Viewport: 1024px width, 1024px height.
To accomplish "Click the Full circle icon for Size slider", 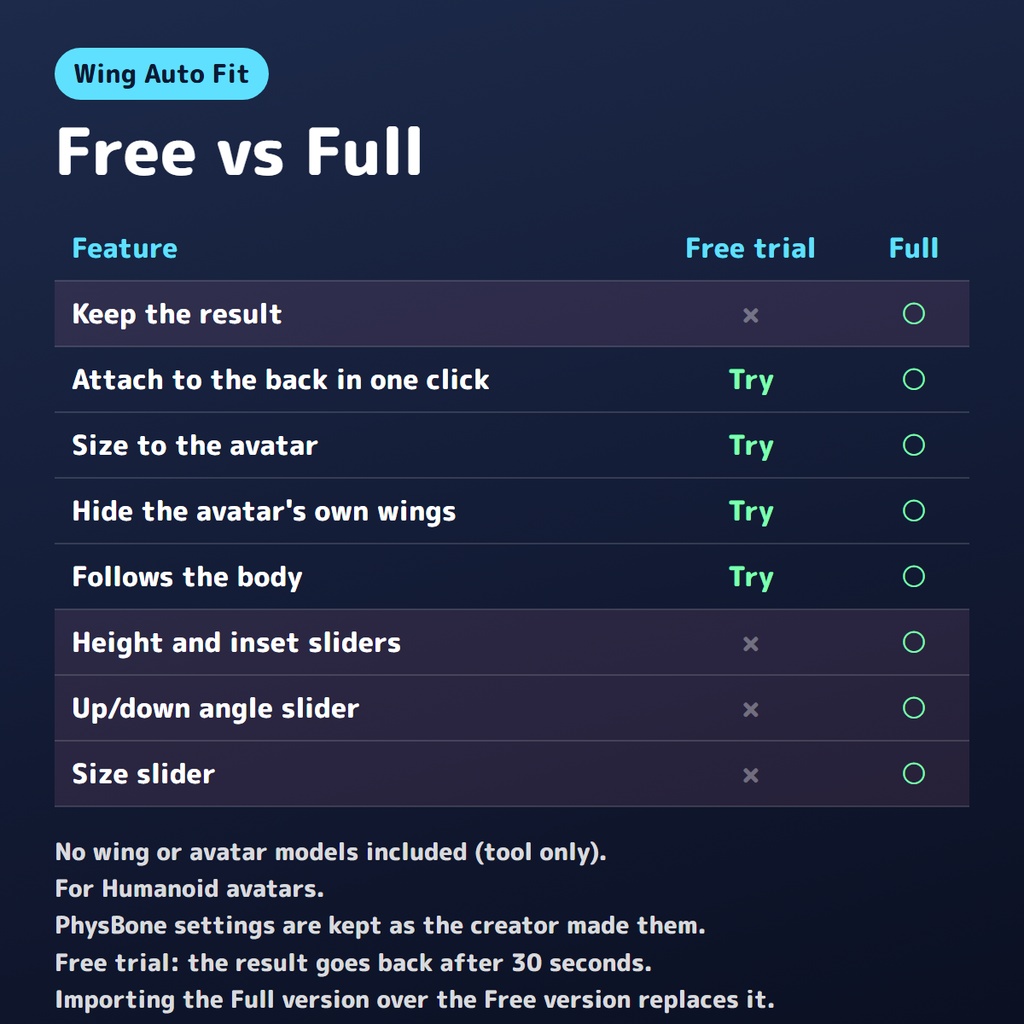I will [x=913, y=774].
